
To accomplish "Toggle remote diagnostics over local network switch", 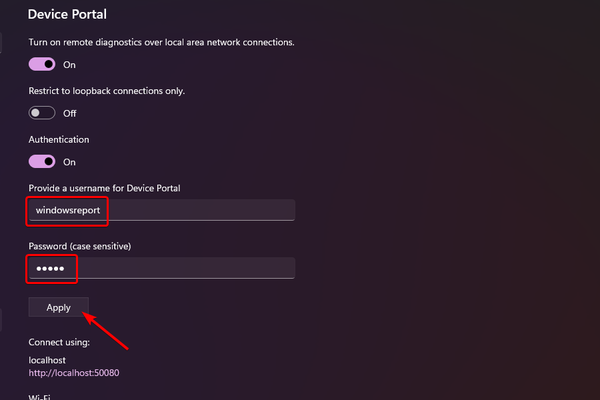I will [x=42, y=64].
